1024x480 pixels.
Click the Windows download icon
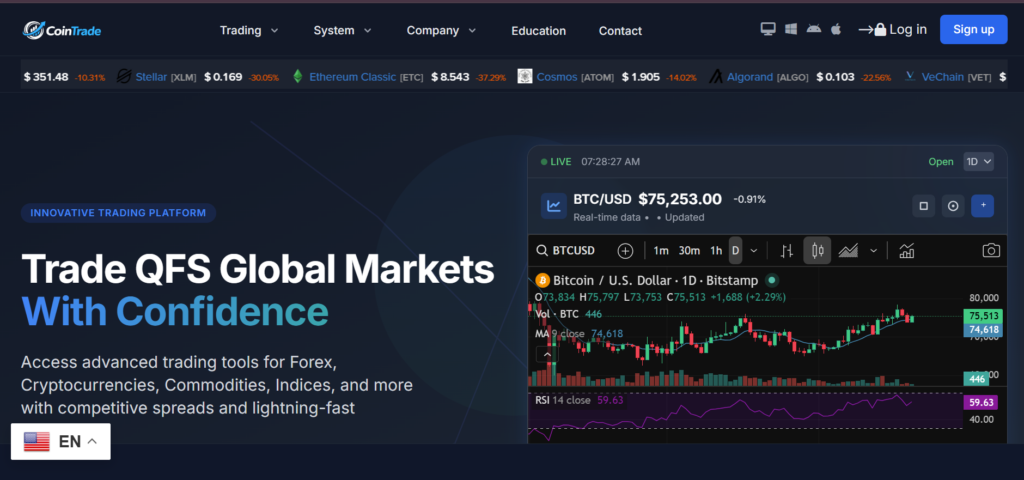click(x=791, y=29)
